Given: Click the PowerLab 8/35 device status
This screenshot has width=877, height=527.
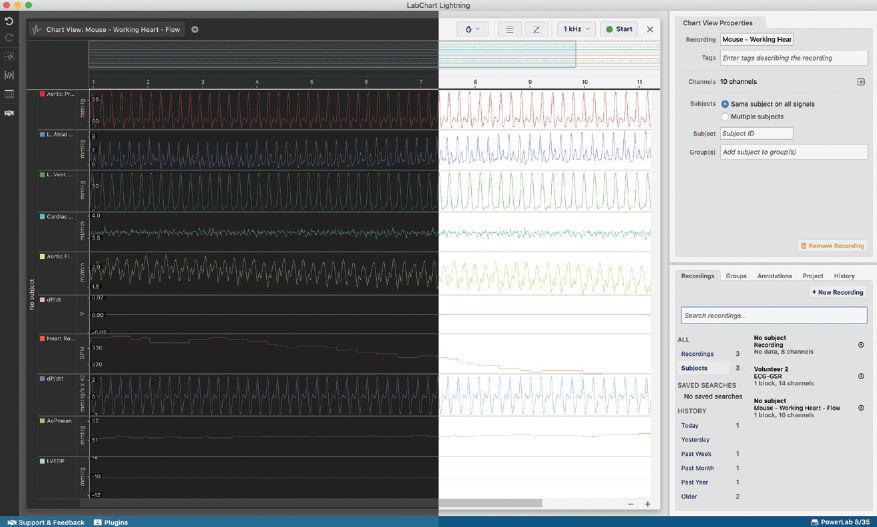Looking at the screenshot, I should coord(841,522).
